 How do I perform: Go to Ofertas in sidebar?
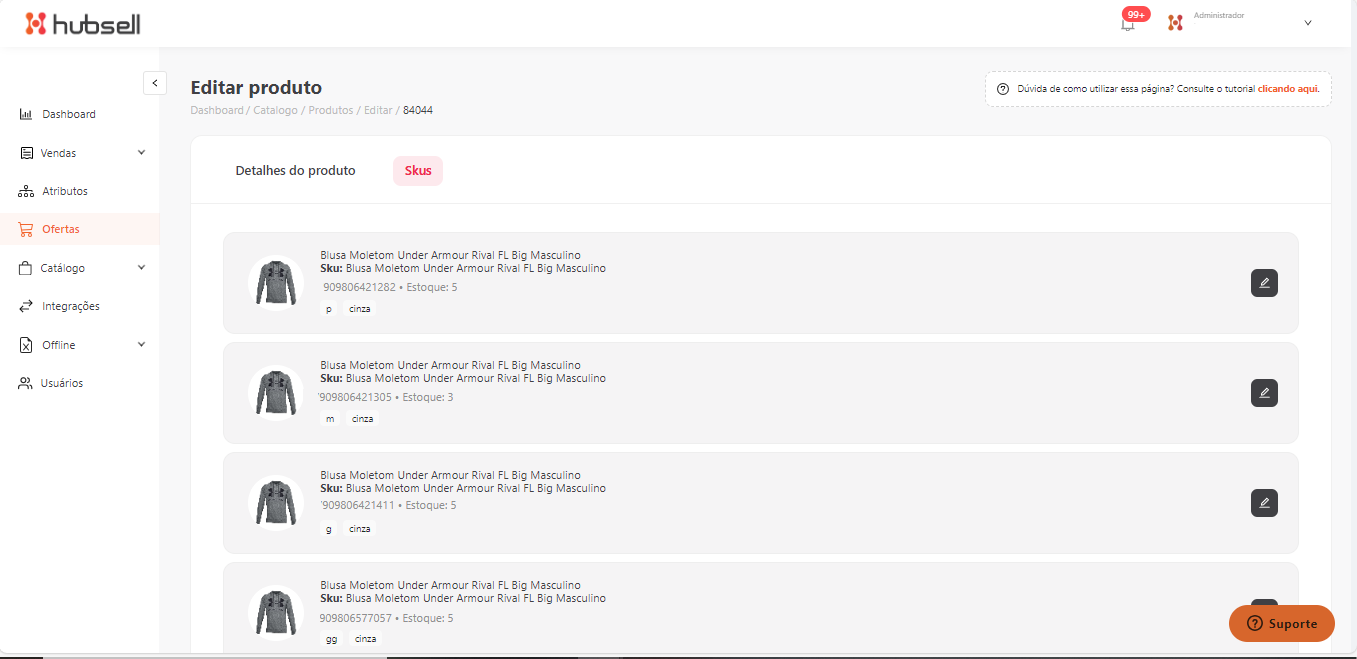[x=60, y=229]
